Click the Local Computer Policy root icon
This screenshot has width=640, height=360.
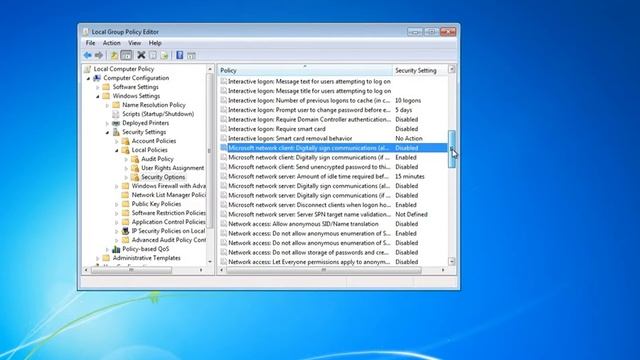pyautogui.click(x=87, y=69)
